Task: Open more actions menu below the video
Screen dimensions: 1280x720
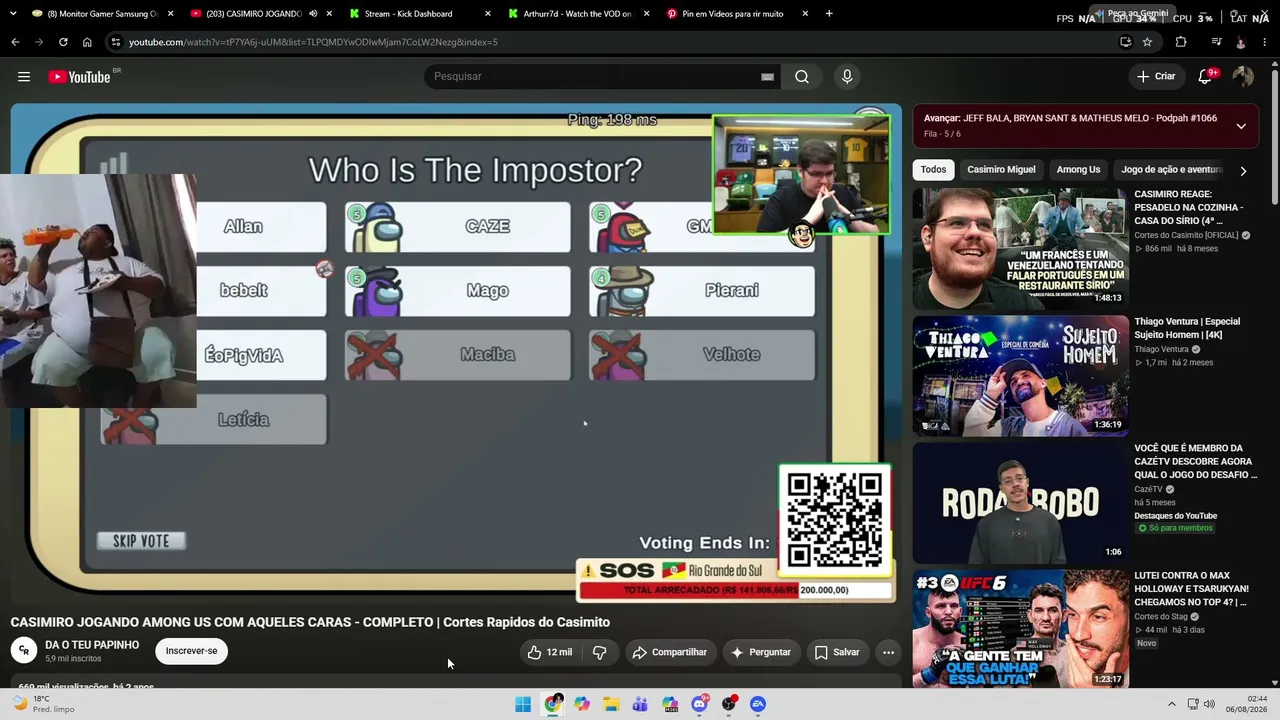Action: (888, 652)
